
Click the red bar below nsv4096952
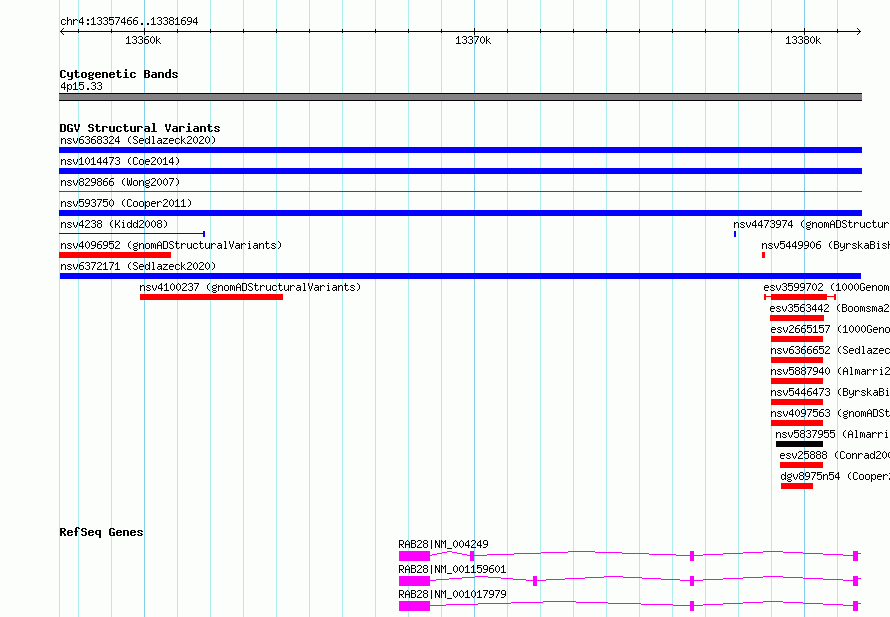(x=115, y=255)
